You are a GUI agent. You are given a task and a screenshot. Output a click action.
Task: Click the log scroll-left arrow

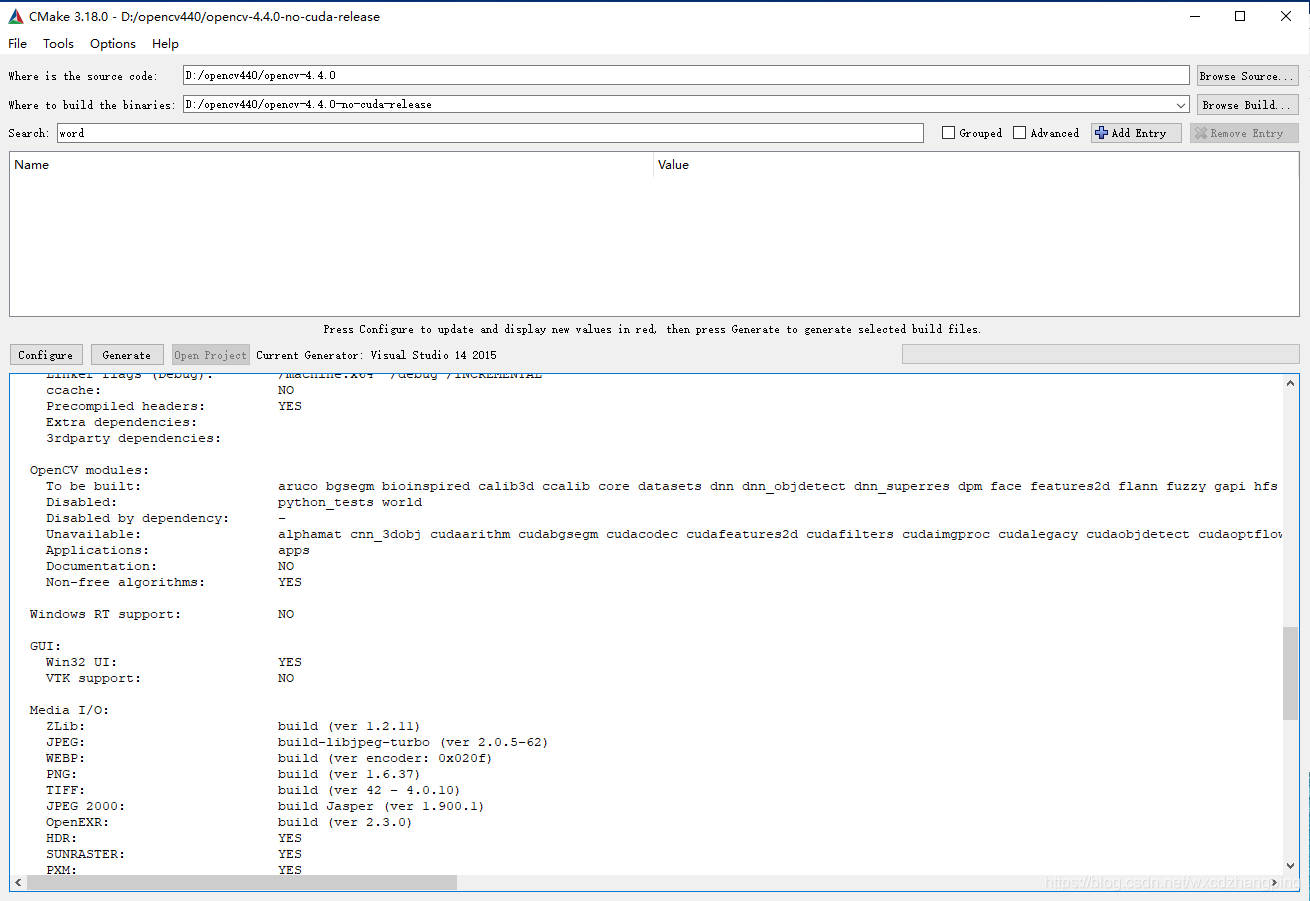pos(18,883)
